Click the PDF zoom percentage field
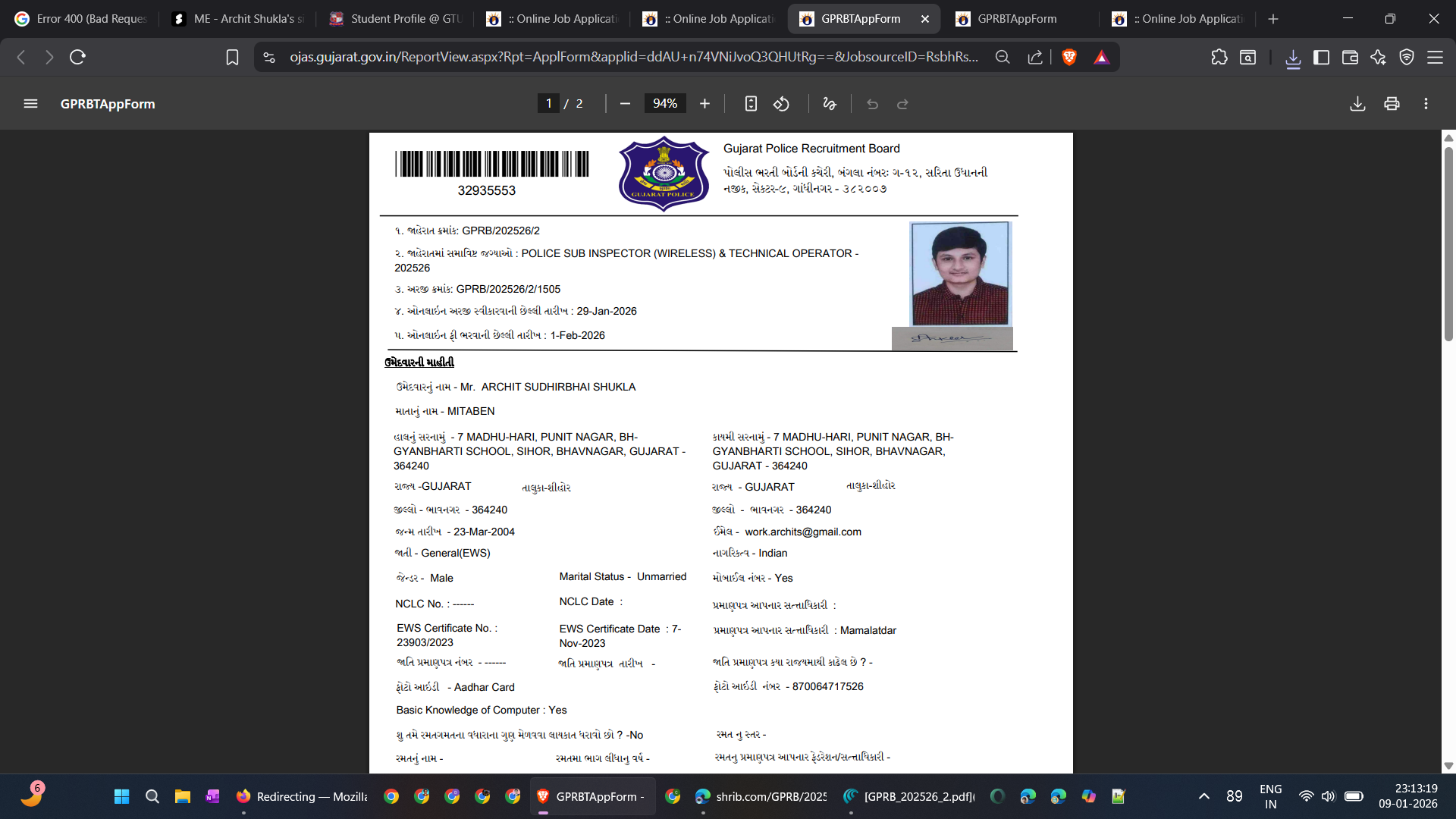This screenshot has height=819, width=1456. (x=664, y=104)
